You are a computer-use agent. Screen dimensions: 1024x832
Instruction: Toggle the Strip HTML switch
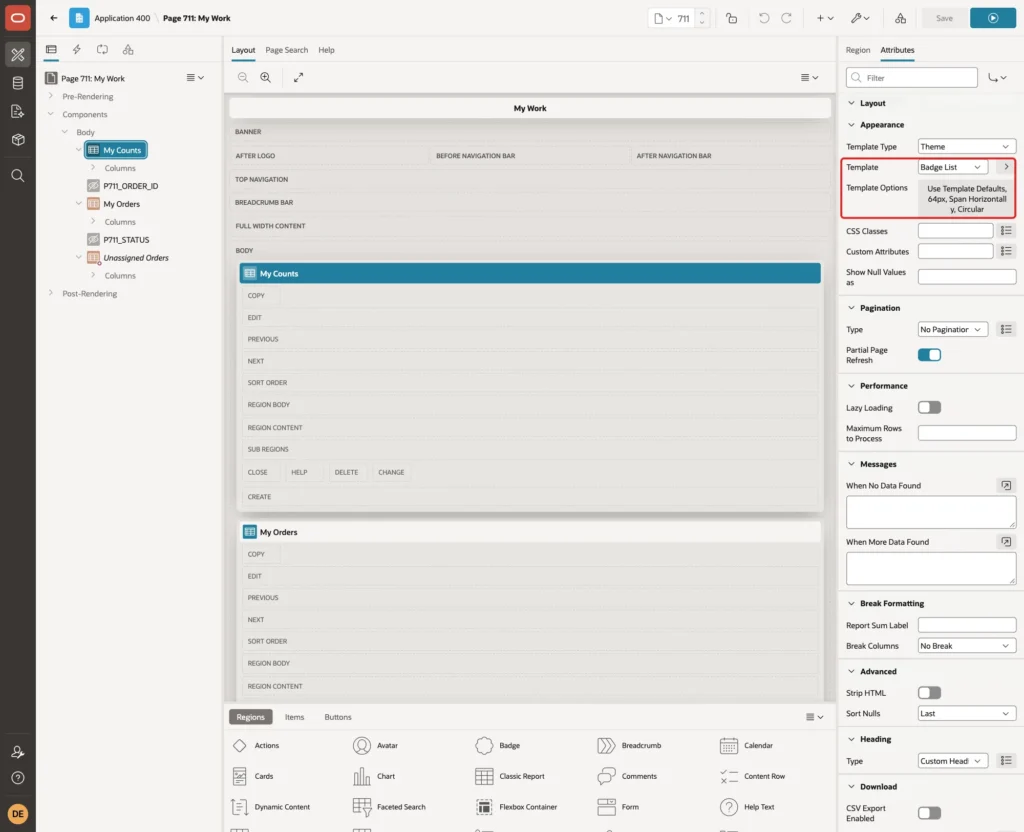(x=929, y=692)
